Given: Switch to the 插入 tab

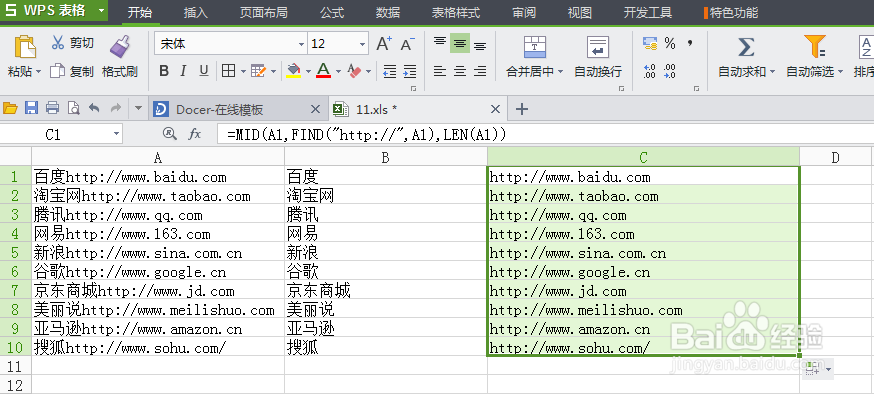Looking at the screenshot, I should (195, 12).
